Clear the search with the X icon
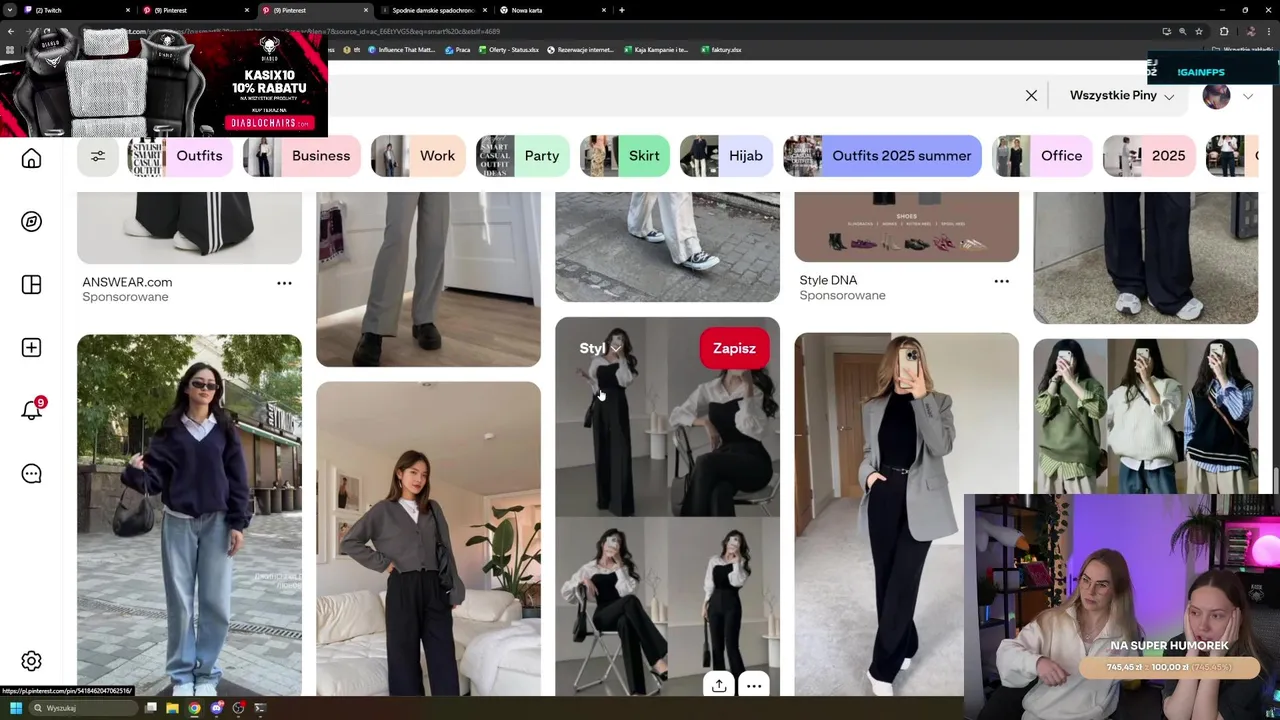1280x720 pixels. (x=1031, y=95)
